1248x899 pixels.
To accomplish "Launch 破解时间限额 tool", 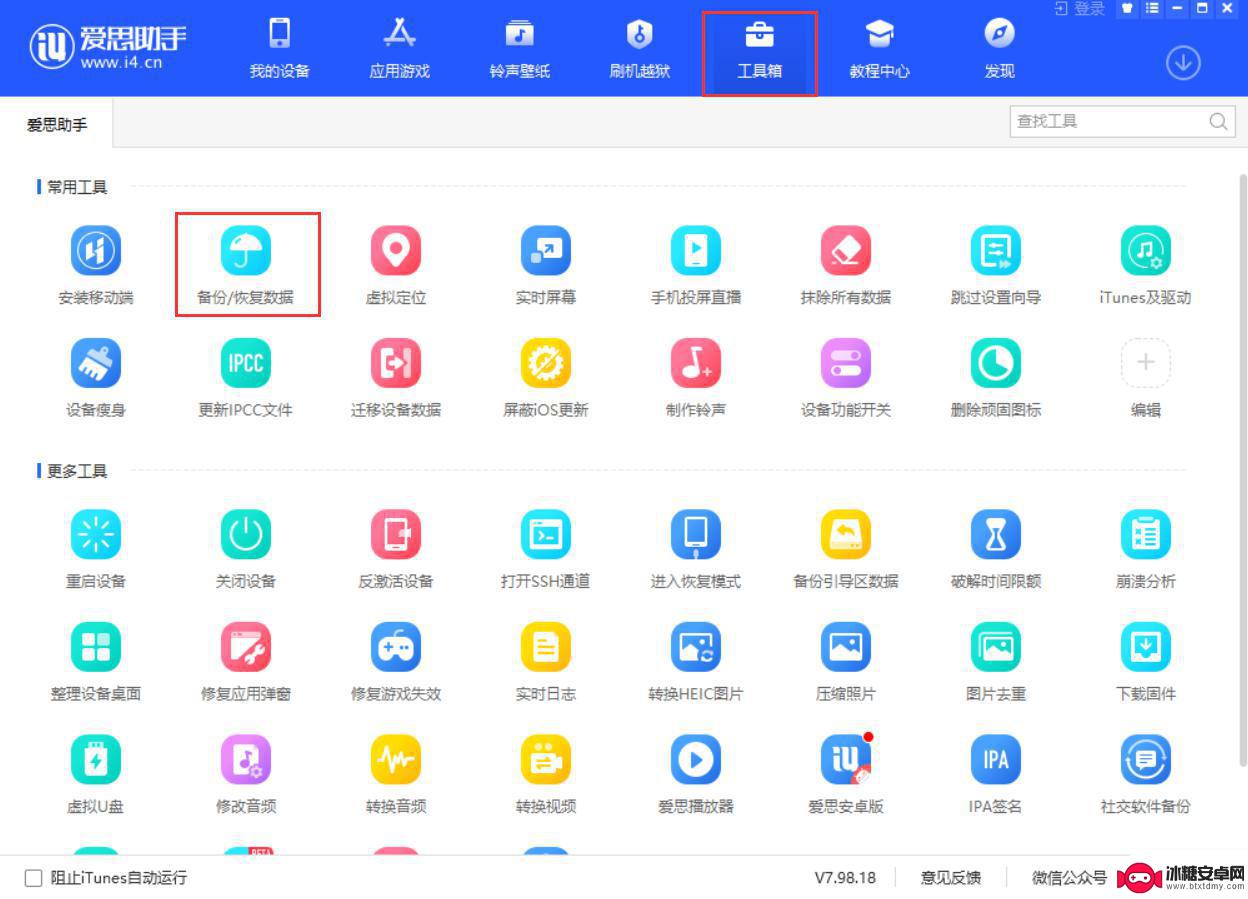I will [996, 535].
